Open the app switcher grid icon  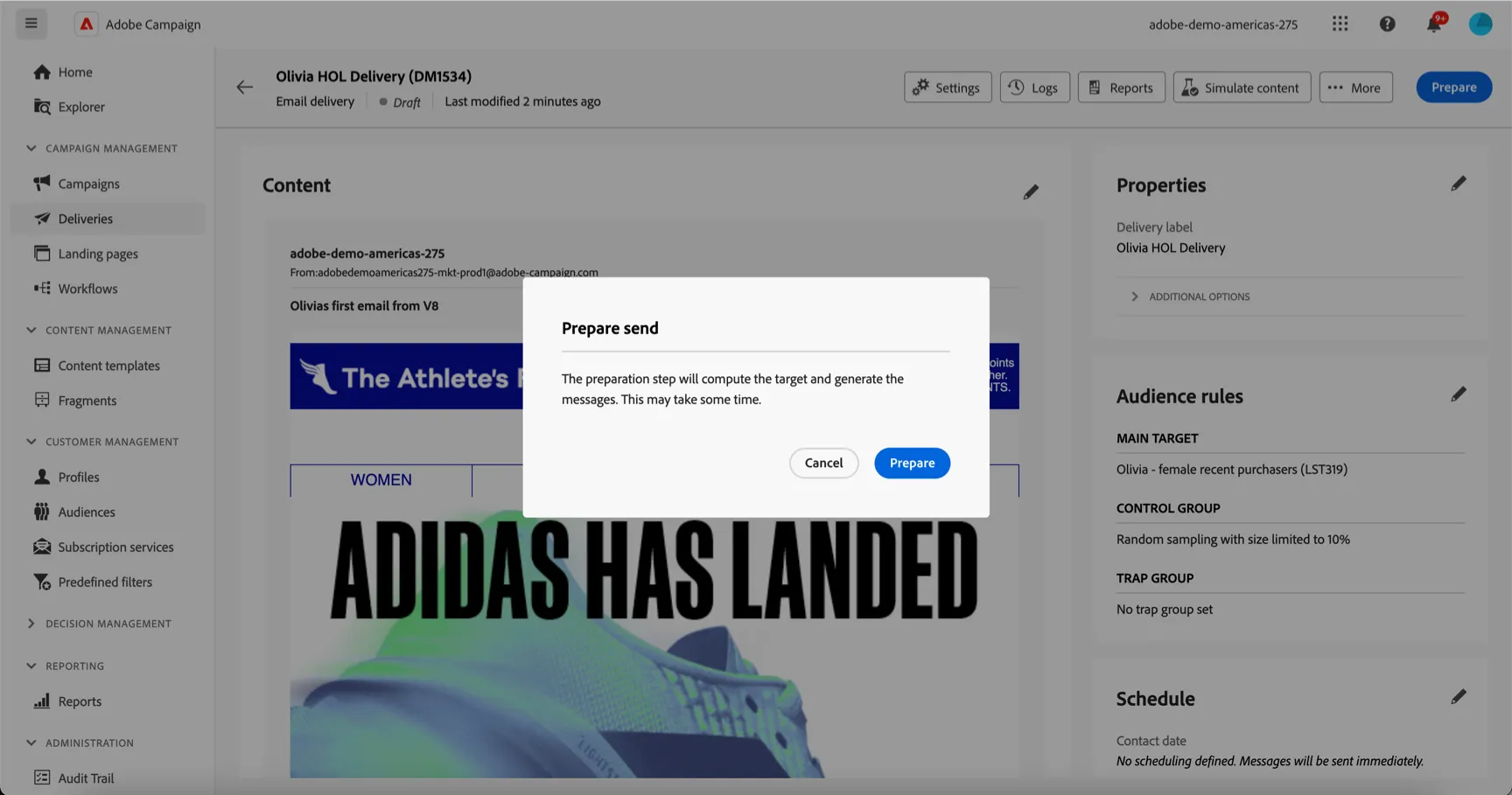coord(1340,24)
